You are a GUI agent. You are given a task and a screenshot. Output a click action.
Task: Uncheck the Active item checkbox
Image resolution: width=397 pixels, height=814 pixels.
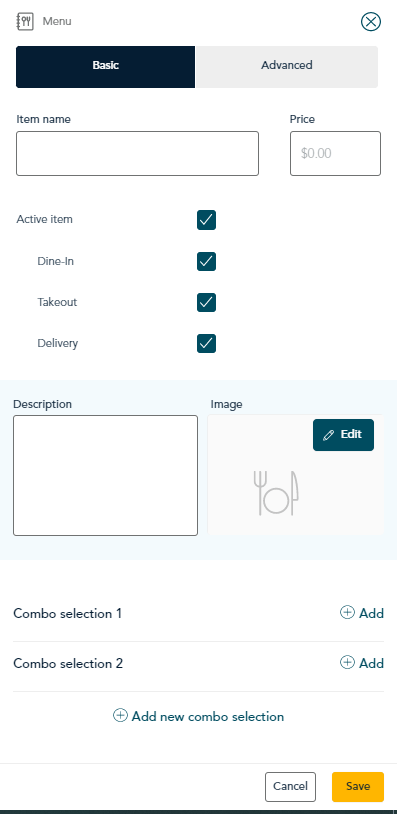pyautogui.click(x=206, y=220)
